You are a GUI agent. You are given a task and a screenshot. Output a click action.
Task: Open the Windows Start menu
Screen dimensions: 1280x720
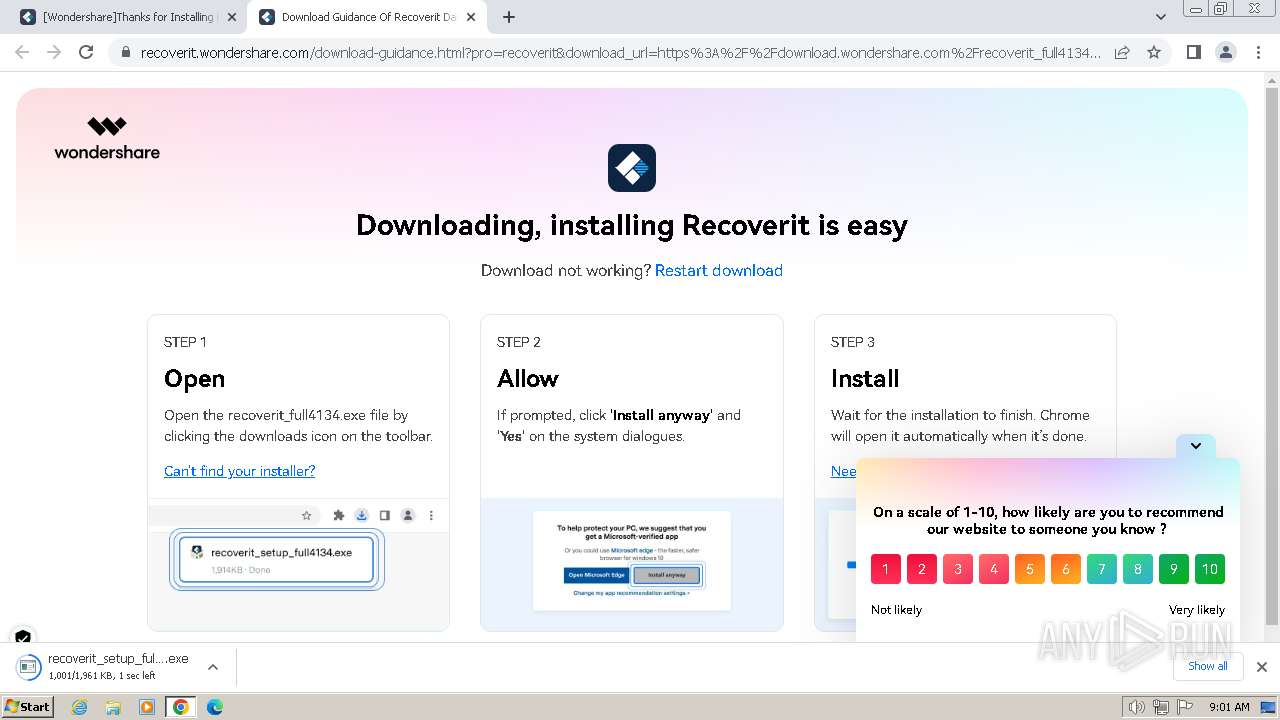[28, 707]
